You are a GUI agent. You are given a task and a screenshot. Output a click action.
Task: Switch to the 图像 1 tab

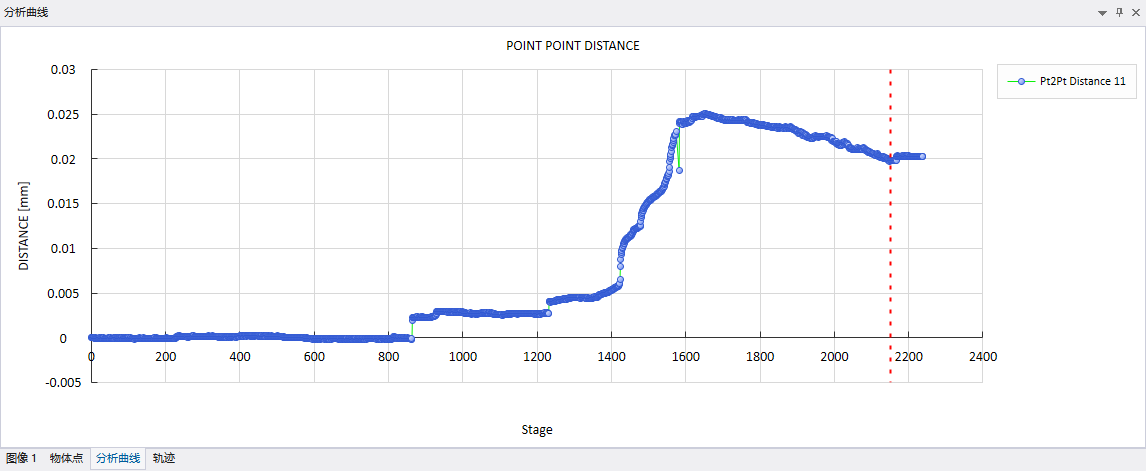pos(20,459)
